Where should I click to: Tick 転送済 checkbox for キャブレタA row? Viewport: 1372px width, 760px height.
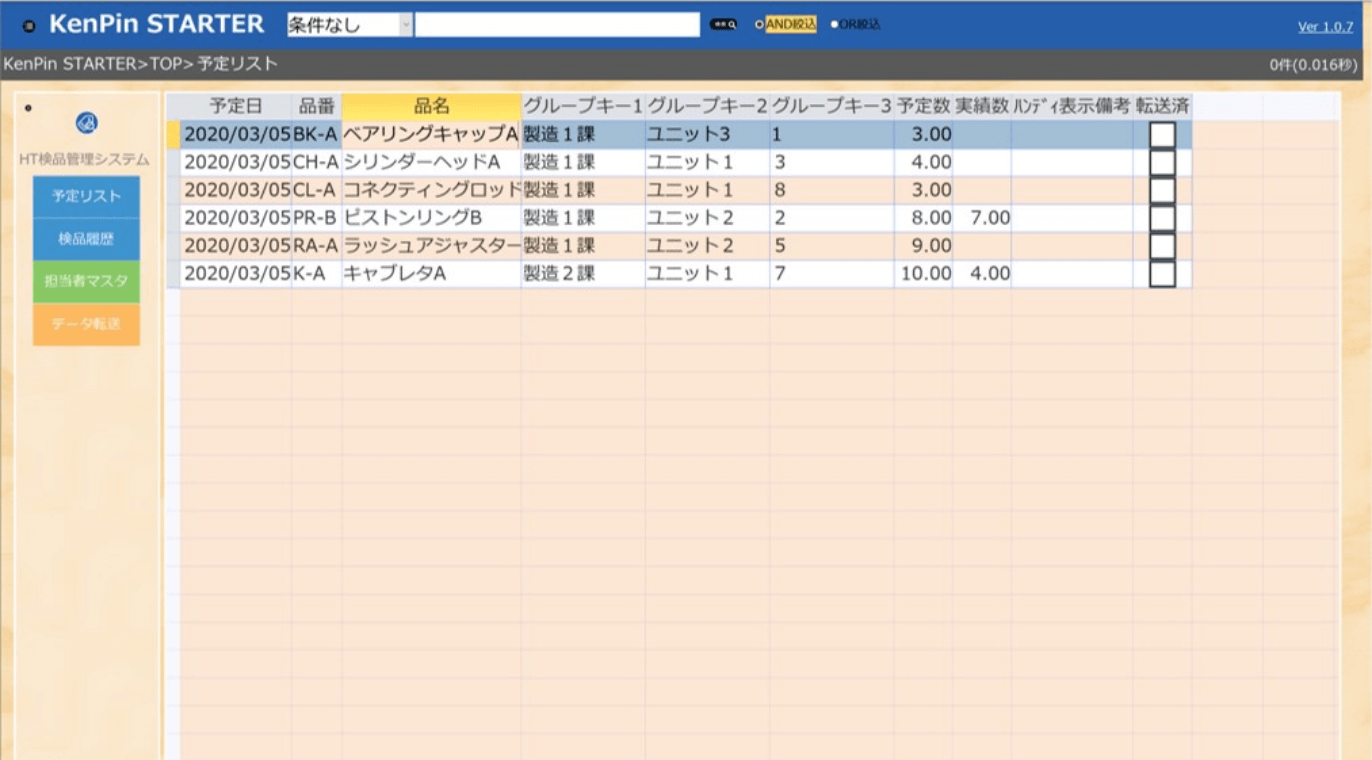pos(1162,274)
